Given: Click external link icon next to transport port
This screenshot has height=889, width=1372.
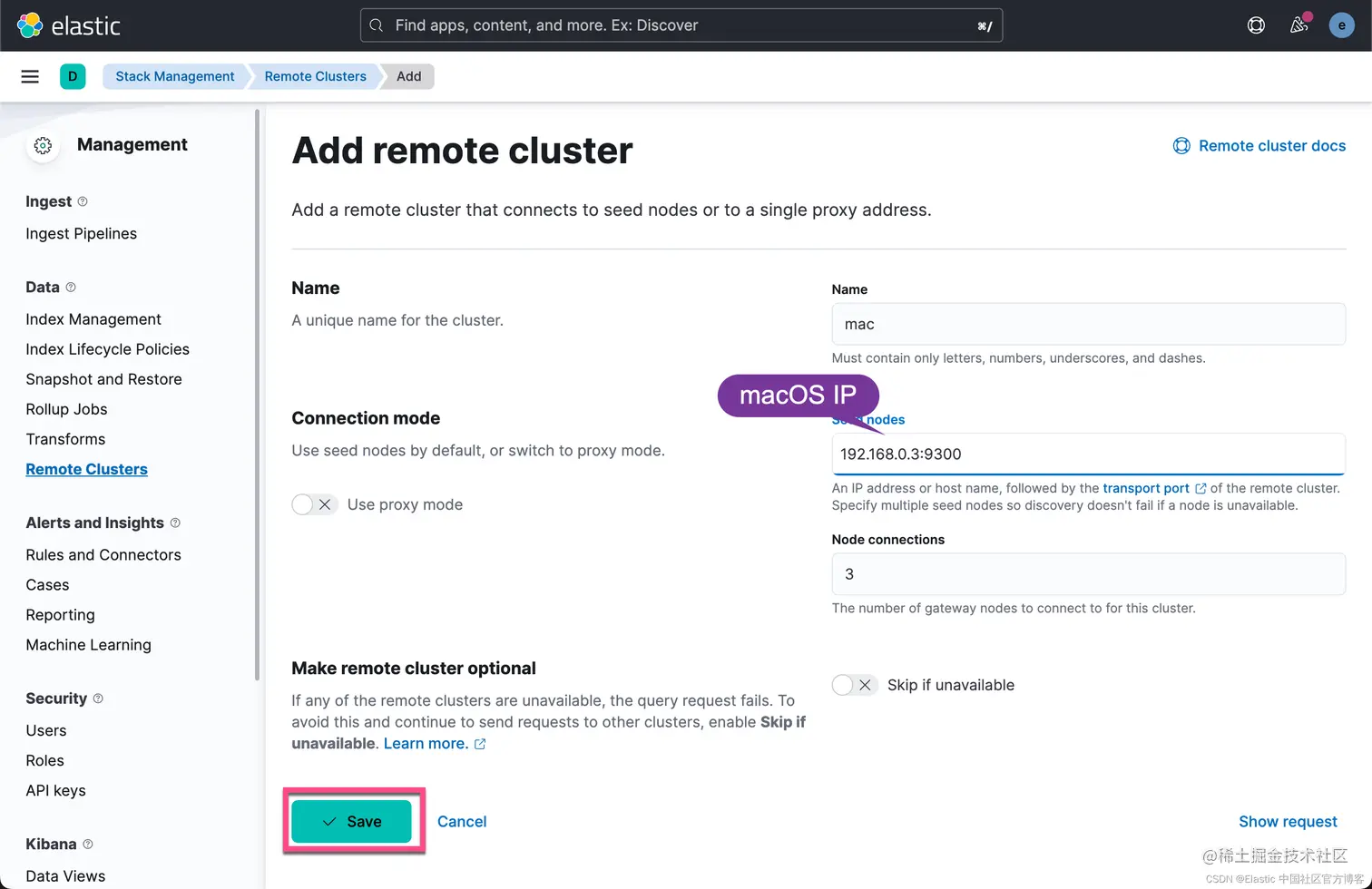Looking at the screenshot, I should coord(1200,488).
